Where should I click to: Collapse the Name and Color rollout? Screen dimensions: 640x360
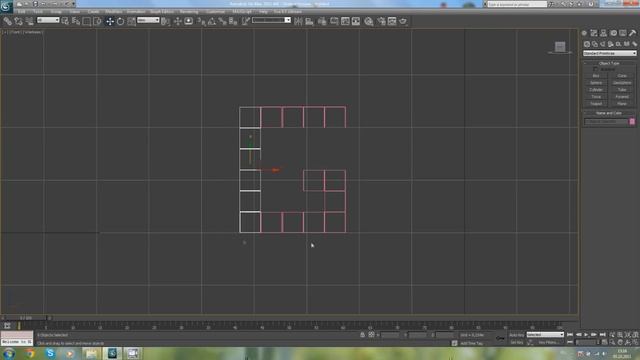click(x=609, y=113)
